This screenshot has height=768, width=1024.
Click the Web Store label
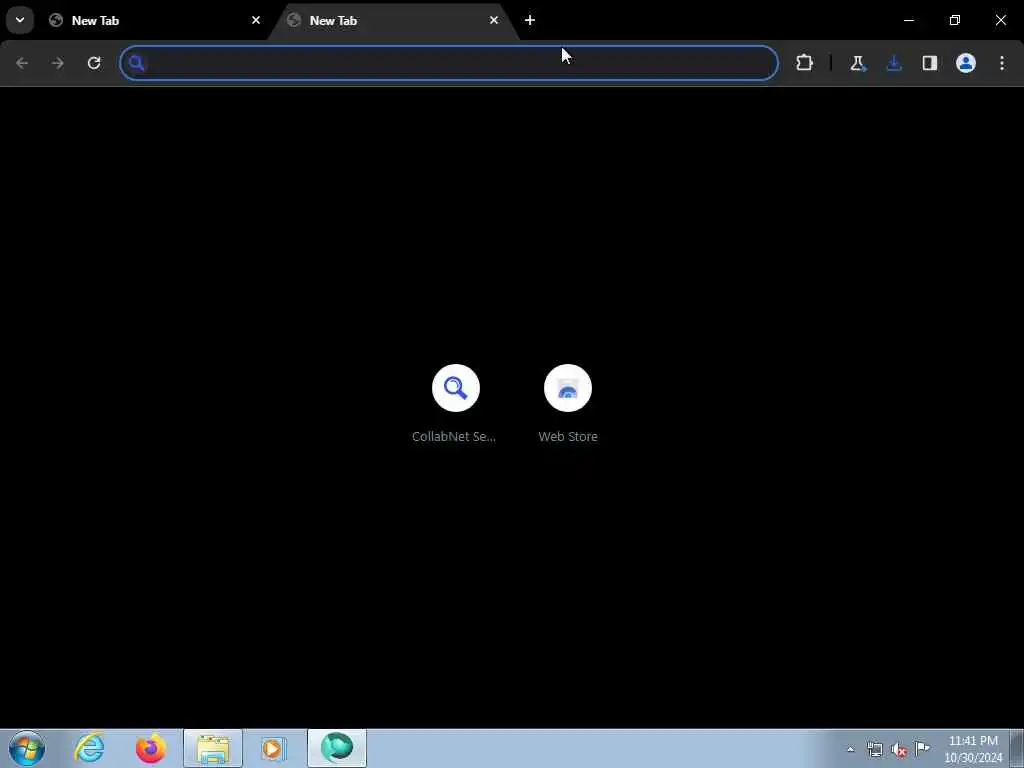coord(568,436)
